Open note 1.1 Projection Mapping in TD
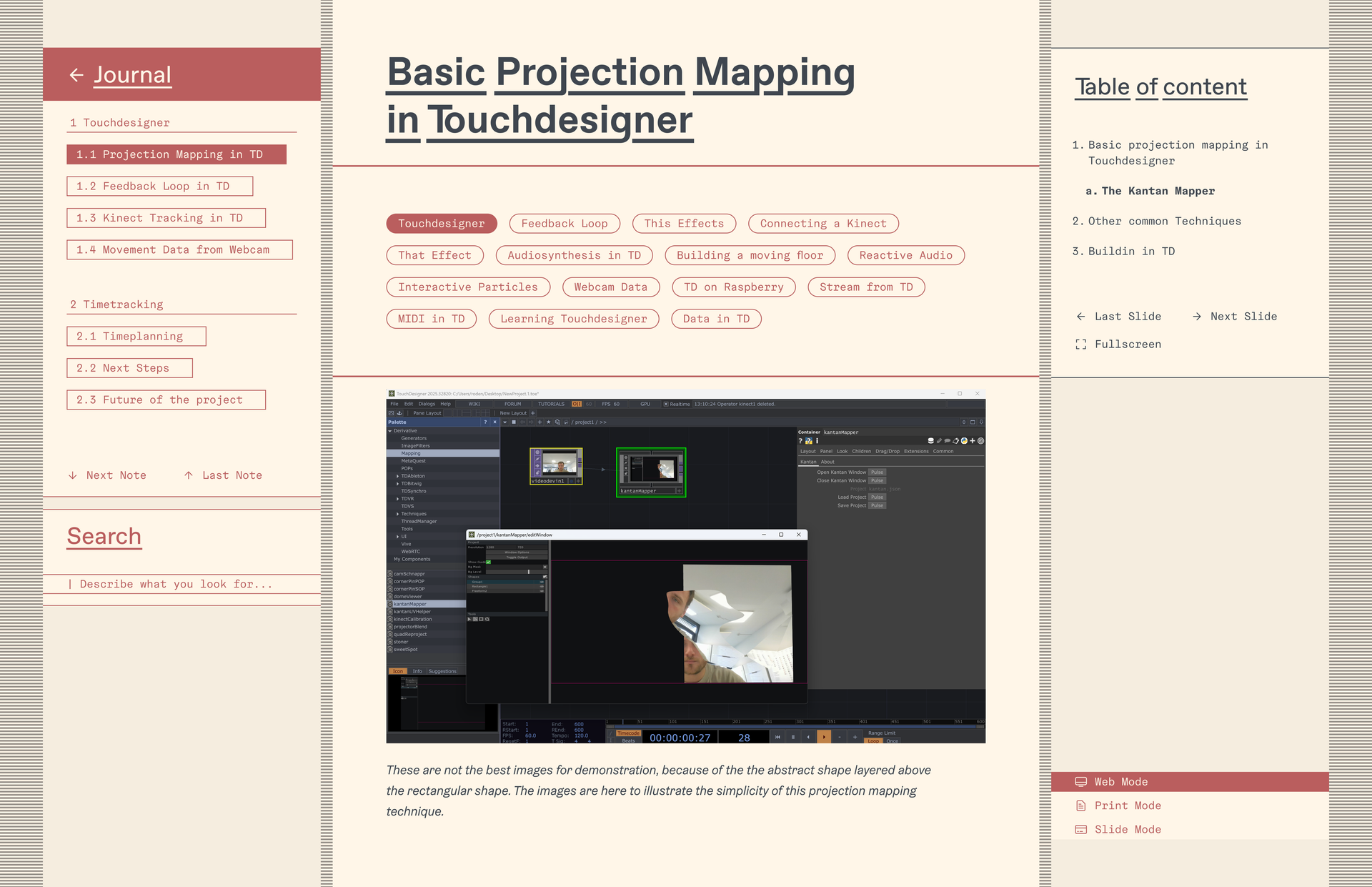 (177, 154)
